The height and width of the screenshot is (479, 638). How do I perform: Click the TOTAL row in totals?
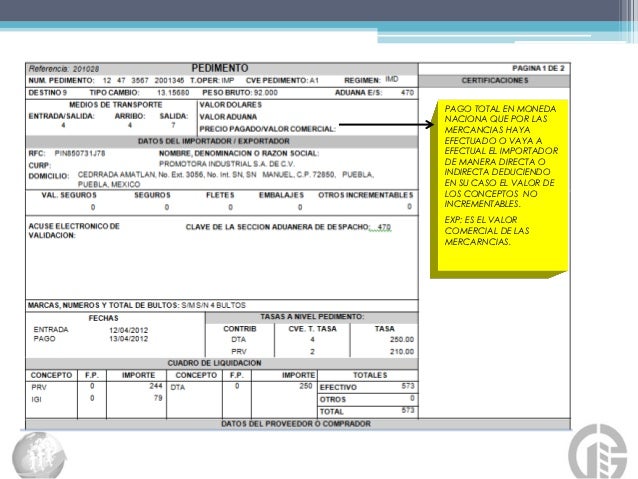(367, 411)
